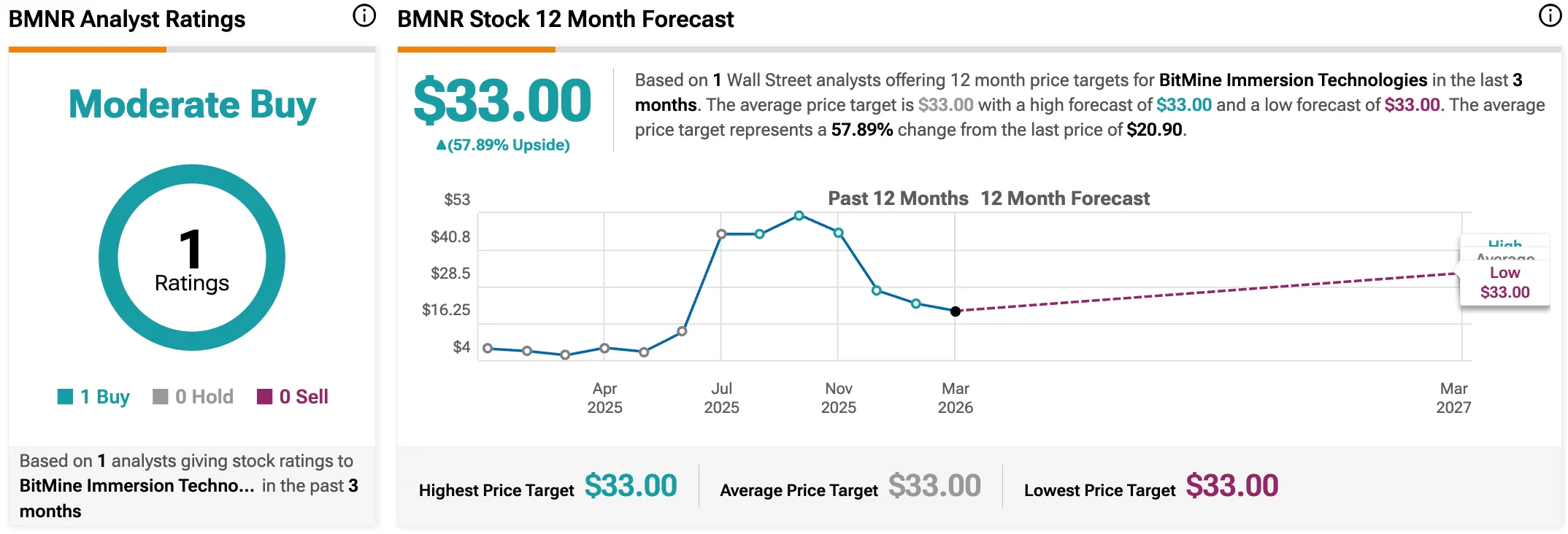
Task: Click the lowest chart data point near $4
Action: (x=565, y=355)
